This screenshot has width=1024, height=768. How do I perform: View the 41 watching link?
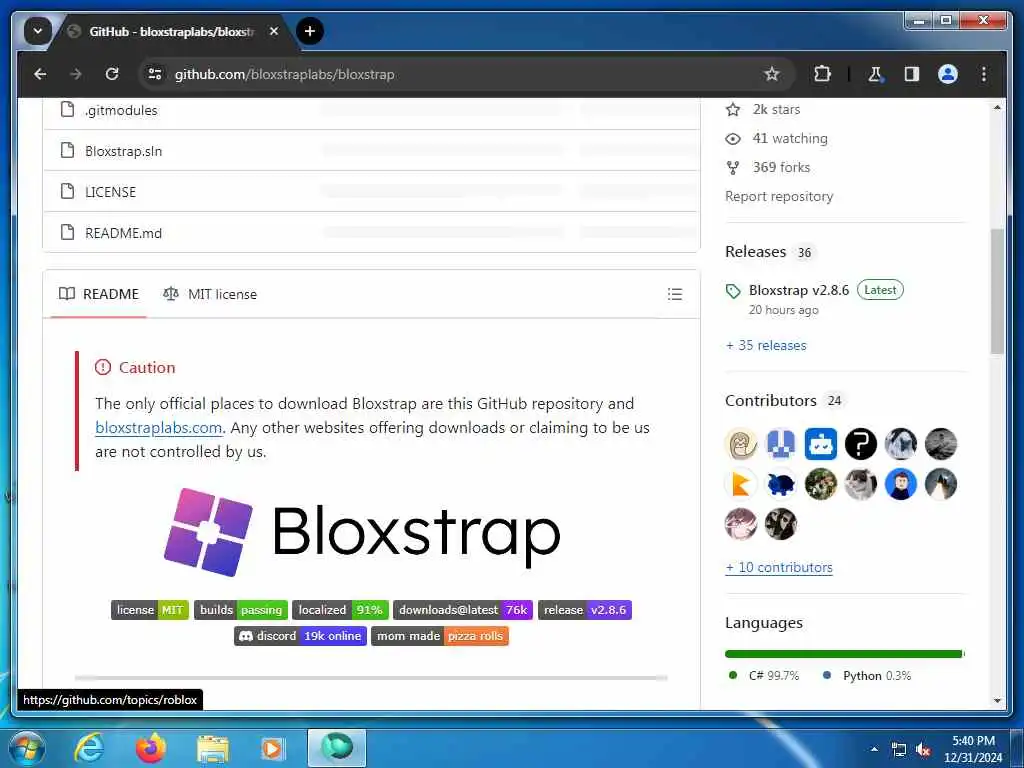[776, 138]
